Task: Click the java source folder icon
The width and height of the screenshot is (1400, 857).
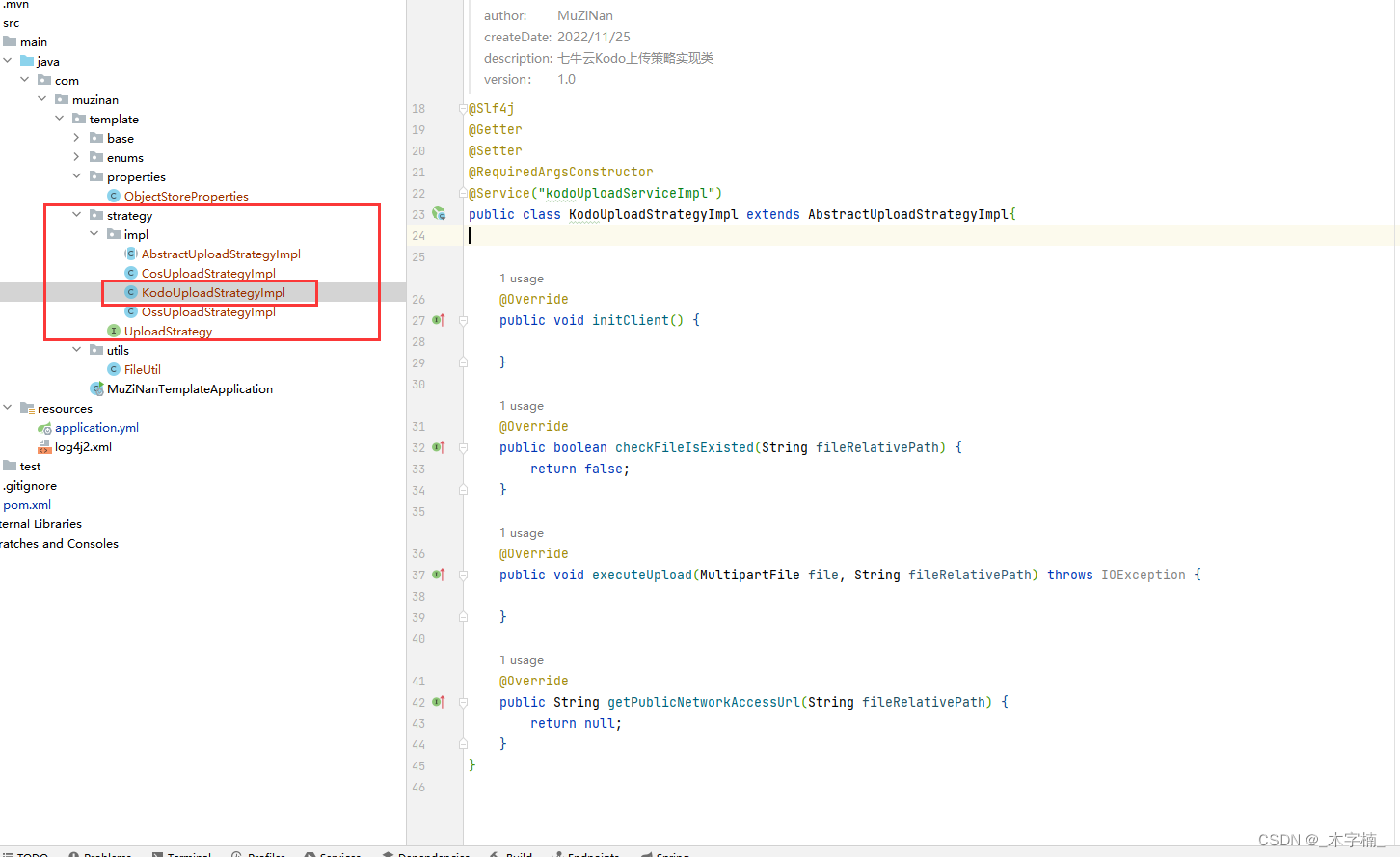Action: 27,61
